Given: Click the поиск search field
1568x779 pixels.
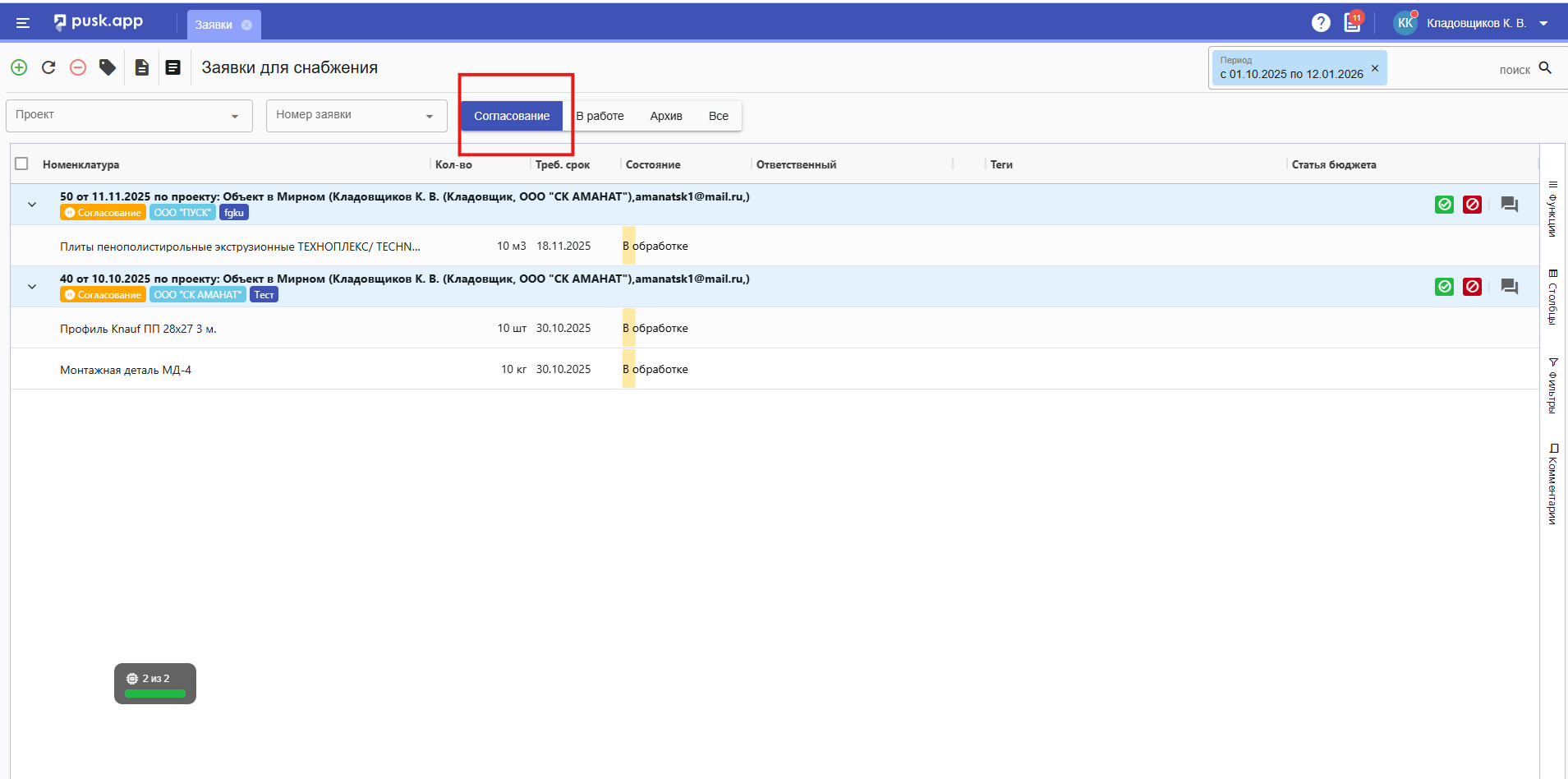Looking at the screenshot, I should [1462, 70].
